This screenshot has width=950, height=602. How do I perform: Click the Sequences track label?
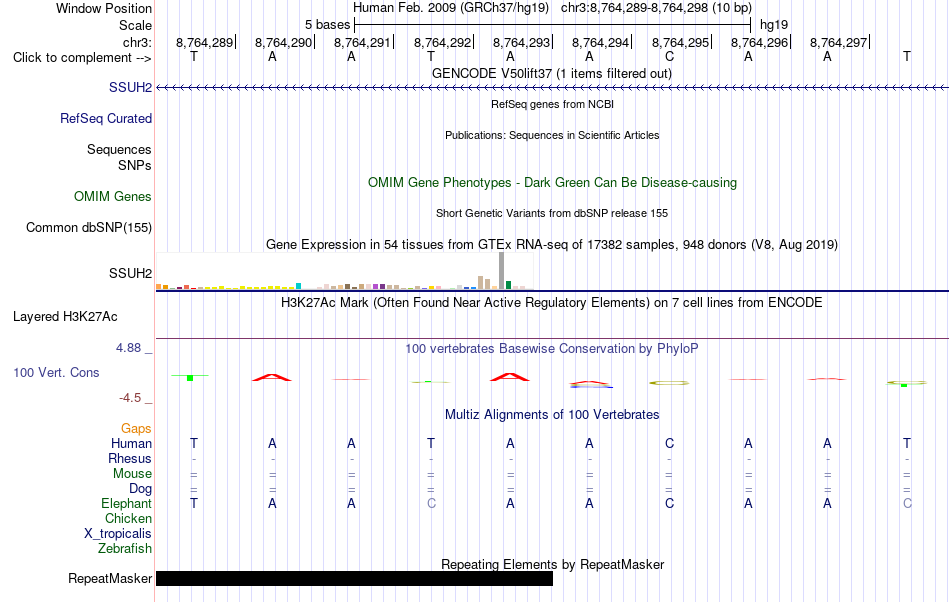click(119, 150)
